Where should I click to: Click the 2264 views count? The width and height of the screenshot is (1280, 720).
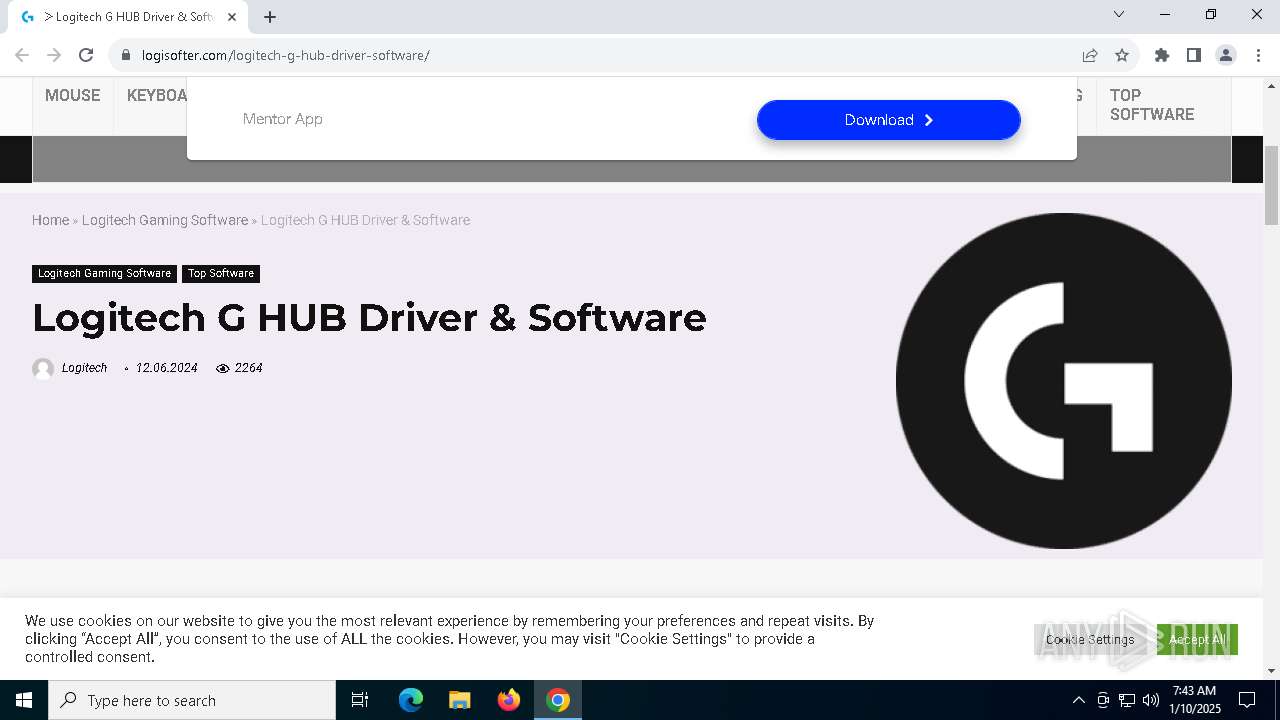coord(248,368)
